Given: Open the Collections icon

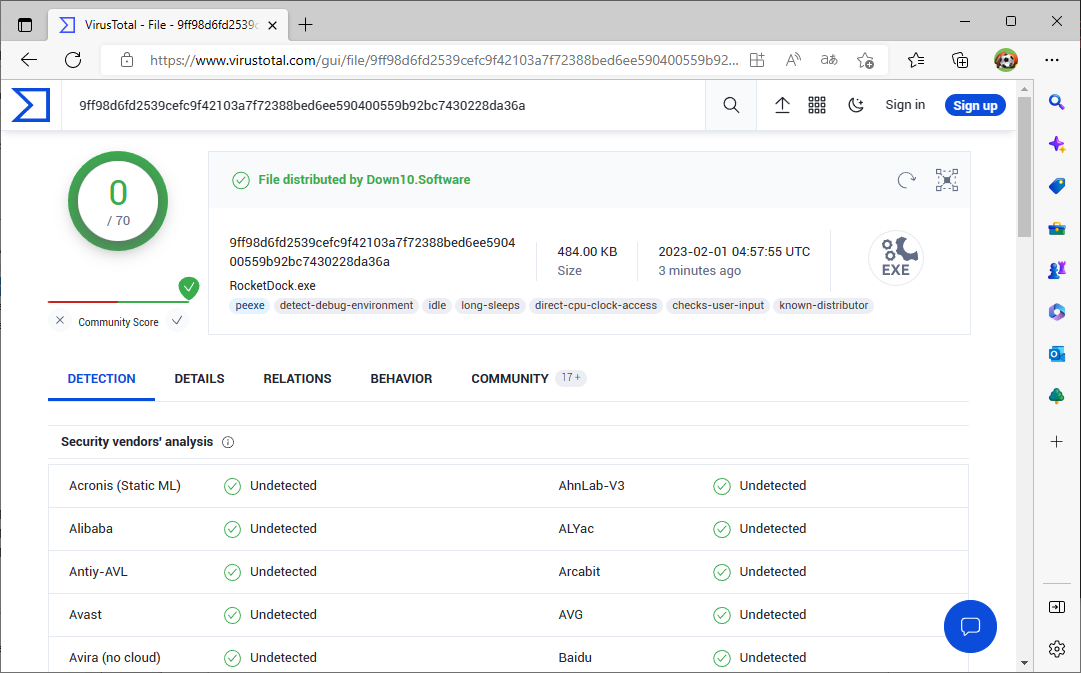Looking at the screenshot, I should 960,60.
